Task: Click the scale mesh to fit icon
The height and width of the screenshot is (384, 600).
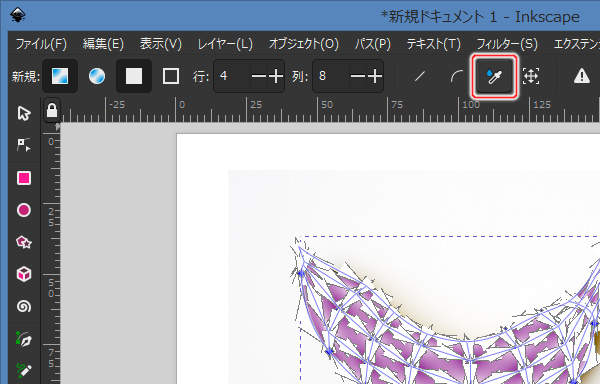Action: coord(531,76)
